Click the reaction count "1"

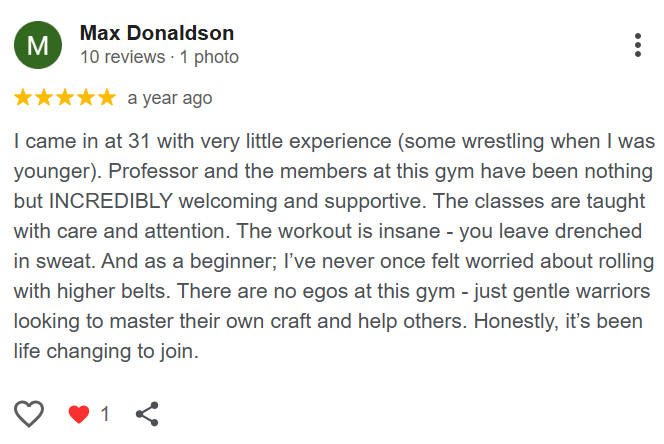click(x=105, y=414)
